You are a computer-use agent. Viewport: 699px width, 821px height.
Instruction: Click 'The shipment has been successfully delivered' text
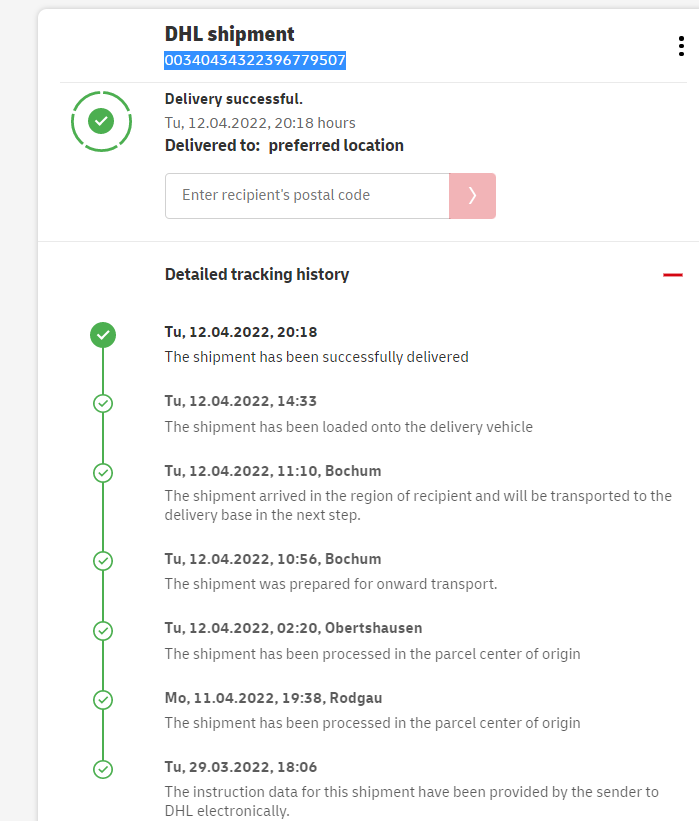pos(316,357)
